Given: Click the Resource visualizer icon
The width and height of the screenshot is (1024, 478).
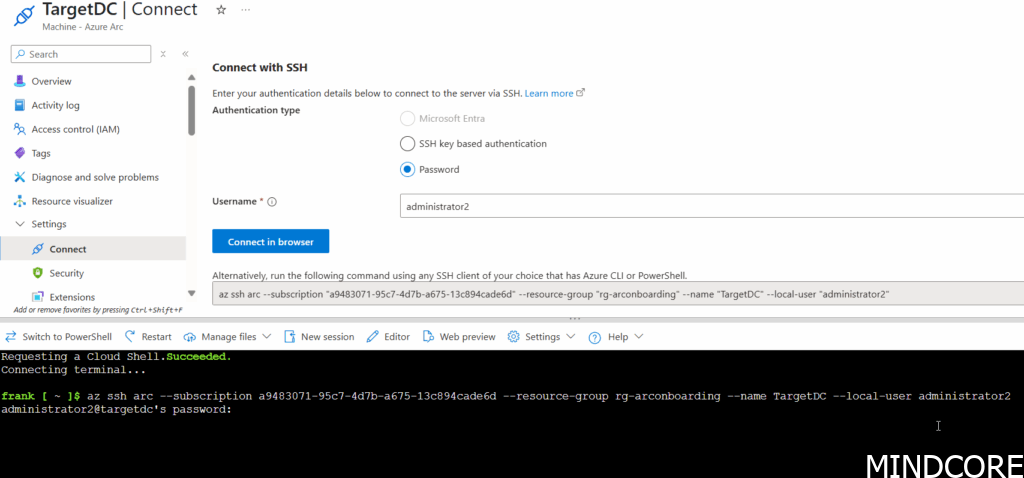Looking at the screenshot, I should (20, 201).
